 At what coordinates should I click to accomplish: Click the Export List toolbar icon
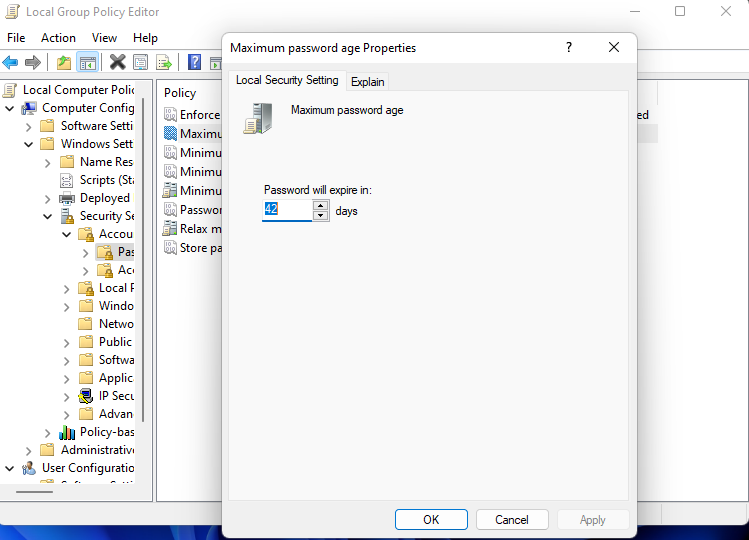click(x=164, y=62)
